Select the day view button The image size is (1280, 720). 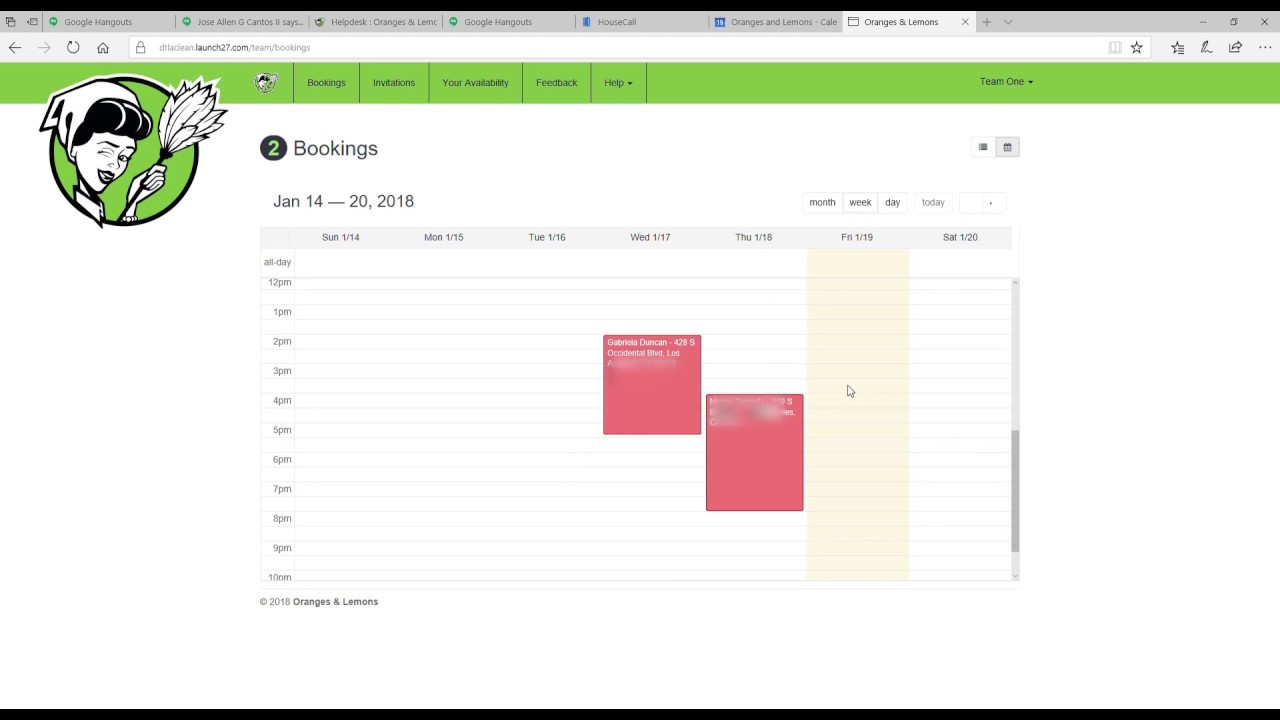[x=892, y=202]
